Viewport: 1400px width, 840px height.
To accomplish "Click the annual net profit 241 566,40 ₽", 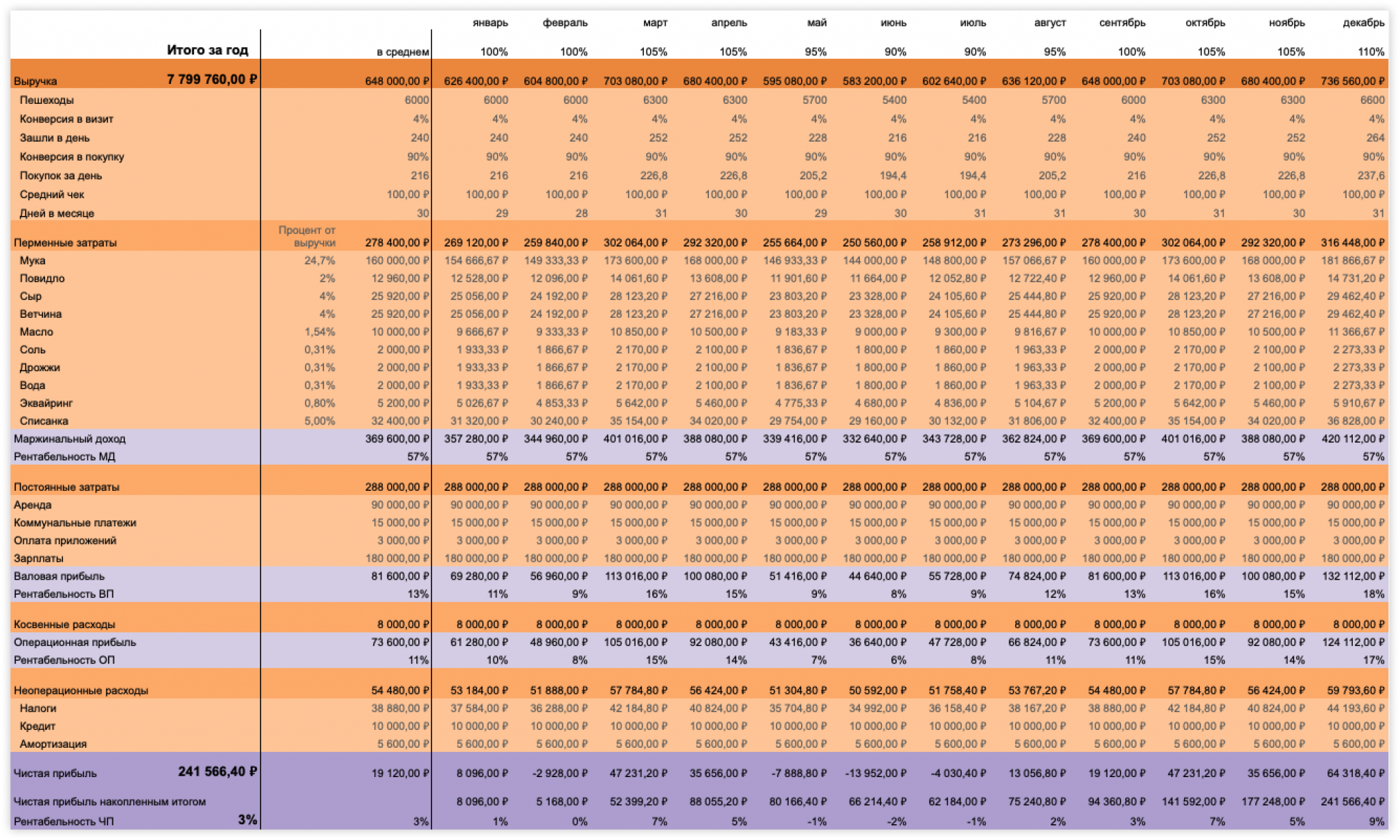I will point(217,772).
